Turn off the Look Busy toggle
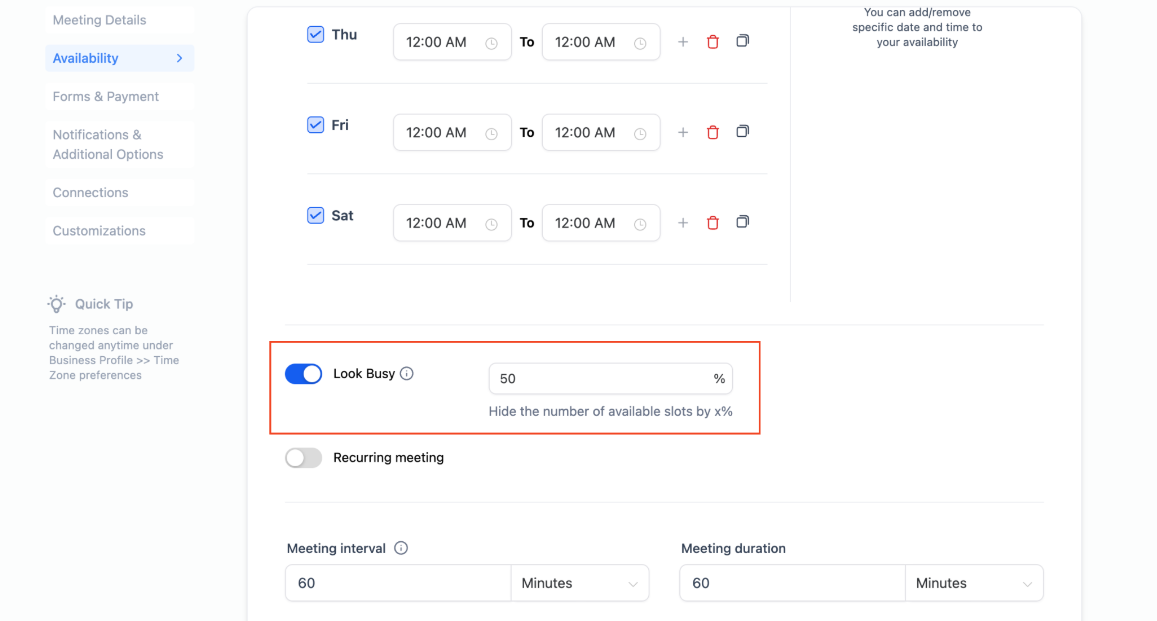 pyautogui.click(x=303, y=374)
